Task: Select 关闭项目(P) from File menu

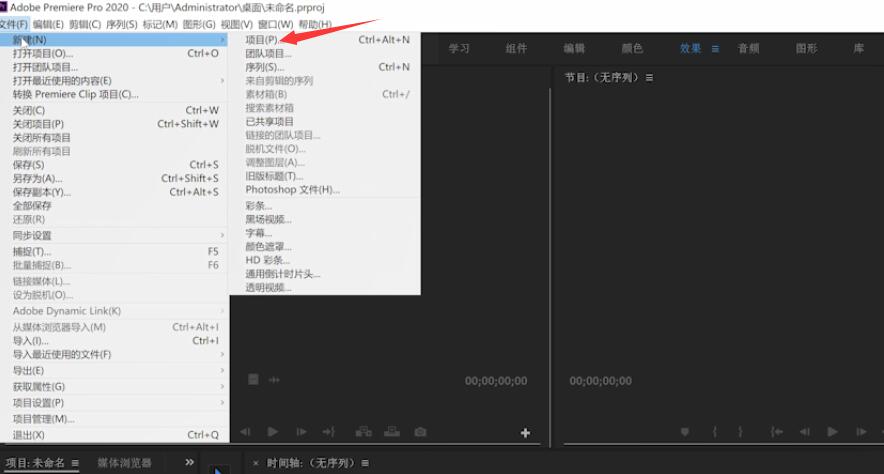Action: point(115,124)
